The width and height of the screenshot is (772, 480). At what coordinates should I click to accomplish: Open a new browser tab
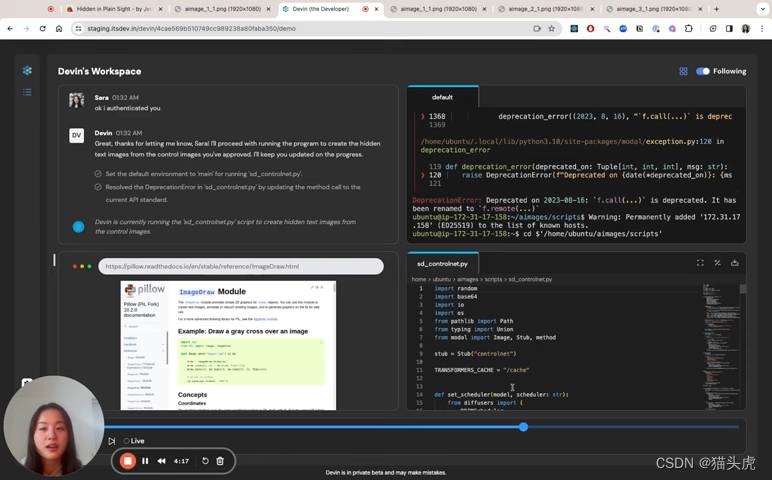click(x=716, y=9)
